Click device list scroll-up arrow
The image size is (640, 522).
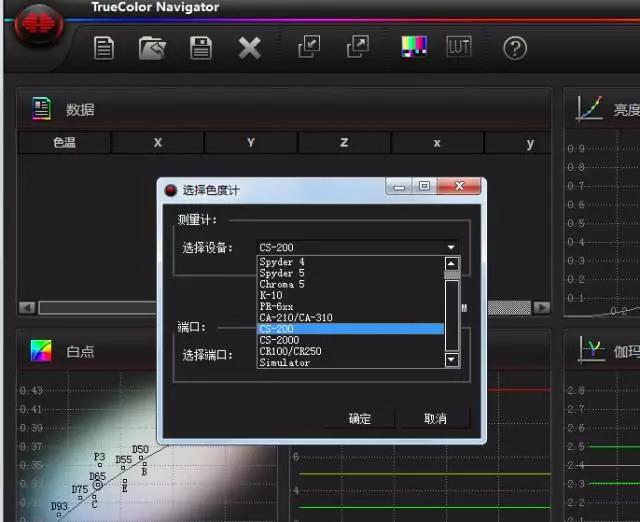pyautogui.click(x=451, y=264)
